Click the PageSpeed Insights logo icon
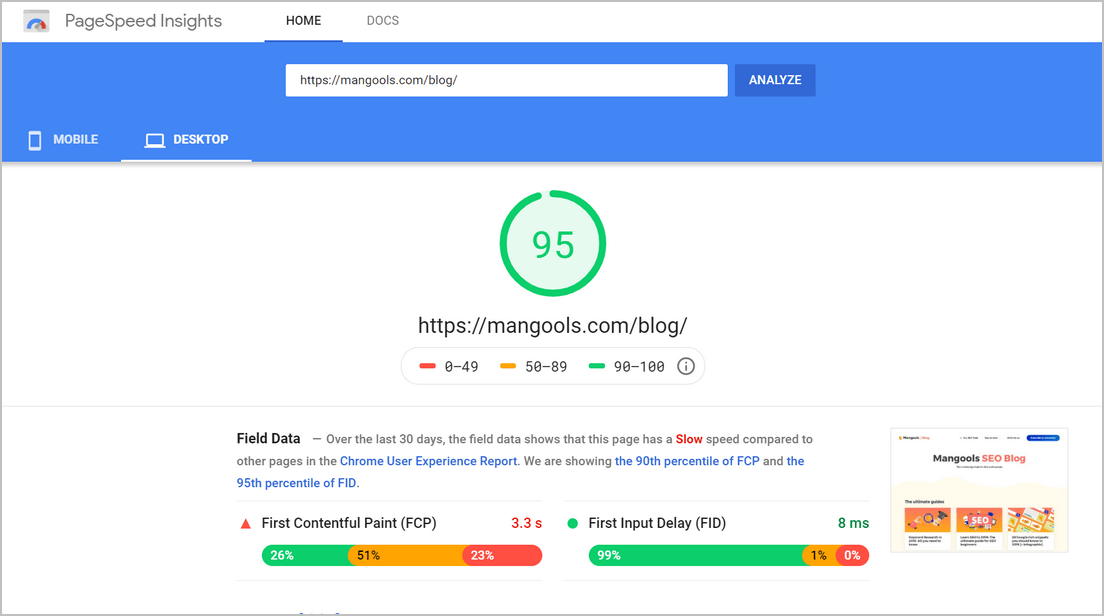The width and height of the screenshot is (1104, 616). pyautogui.click(x=36, y=21)
